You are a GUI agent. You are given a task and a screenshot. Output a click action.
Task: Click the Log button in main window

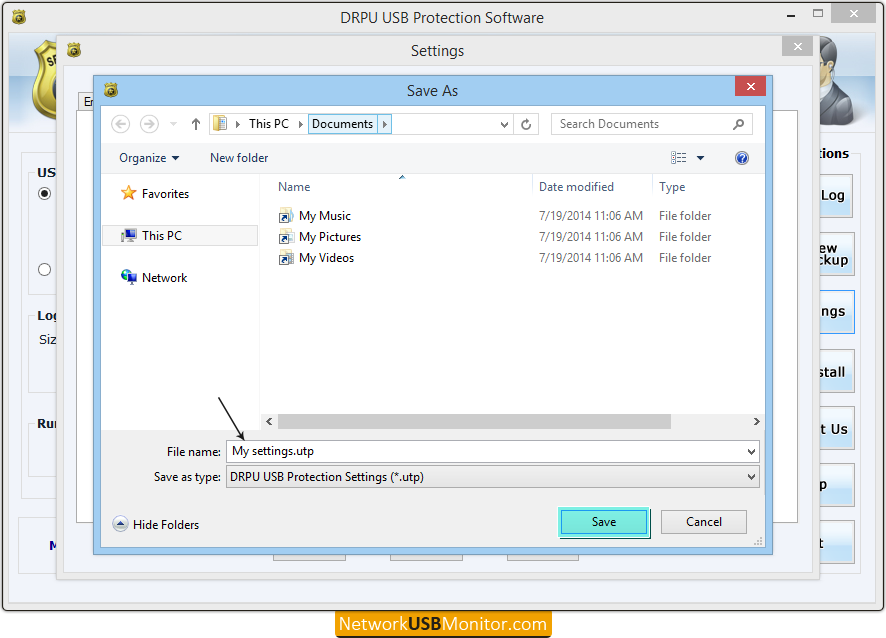click(836, 196)
